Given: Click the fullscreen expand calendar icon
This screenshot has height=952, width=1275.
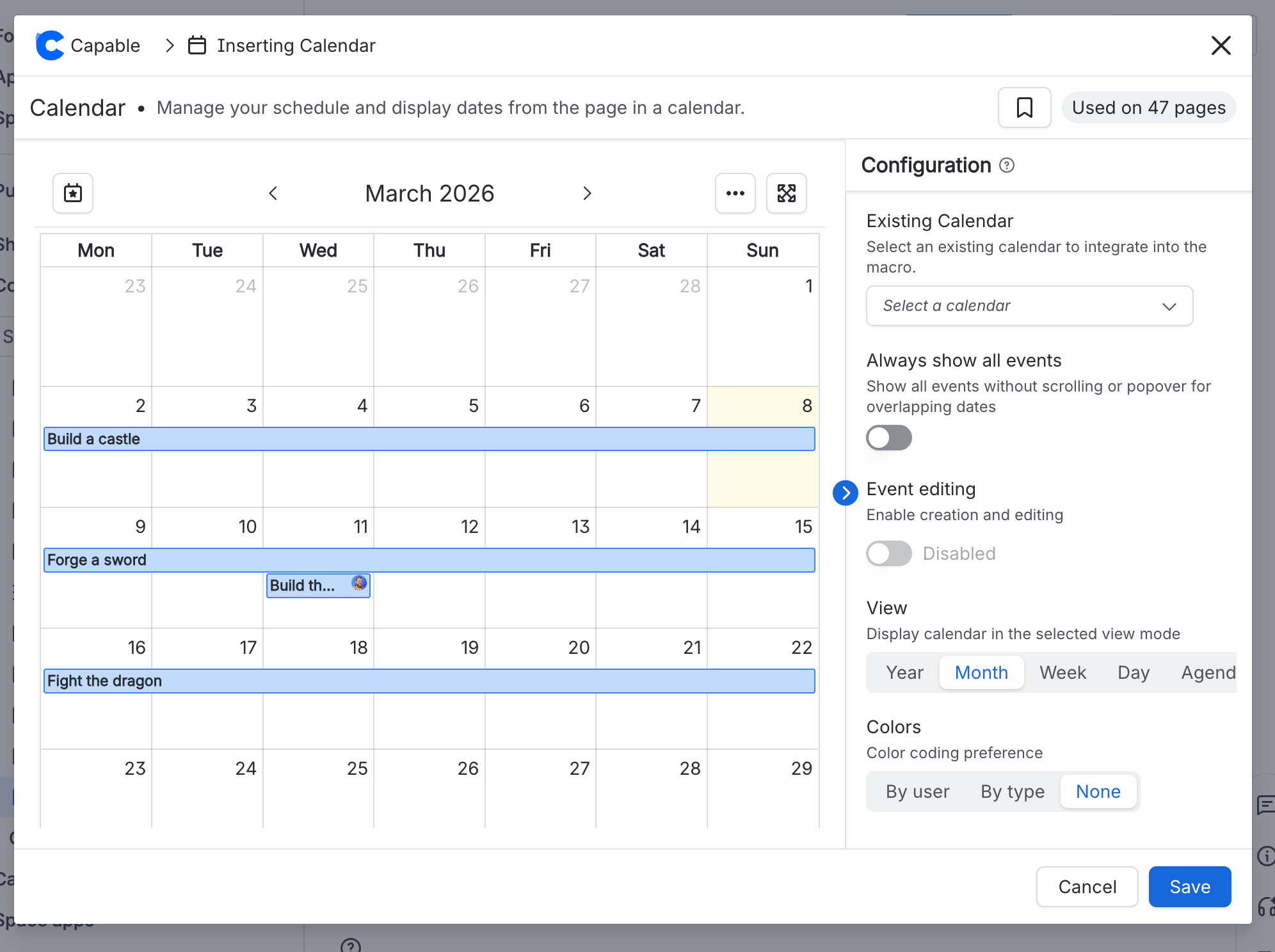Looking at the screenshot, I should [786, 193].
